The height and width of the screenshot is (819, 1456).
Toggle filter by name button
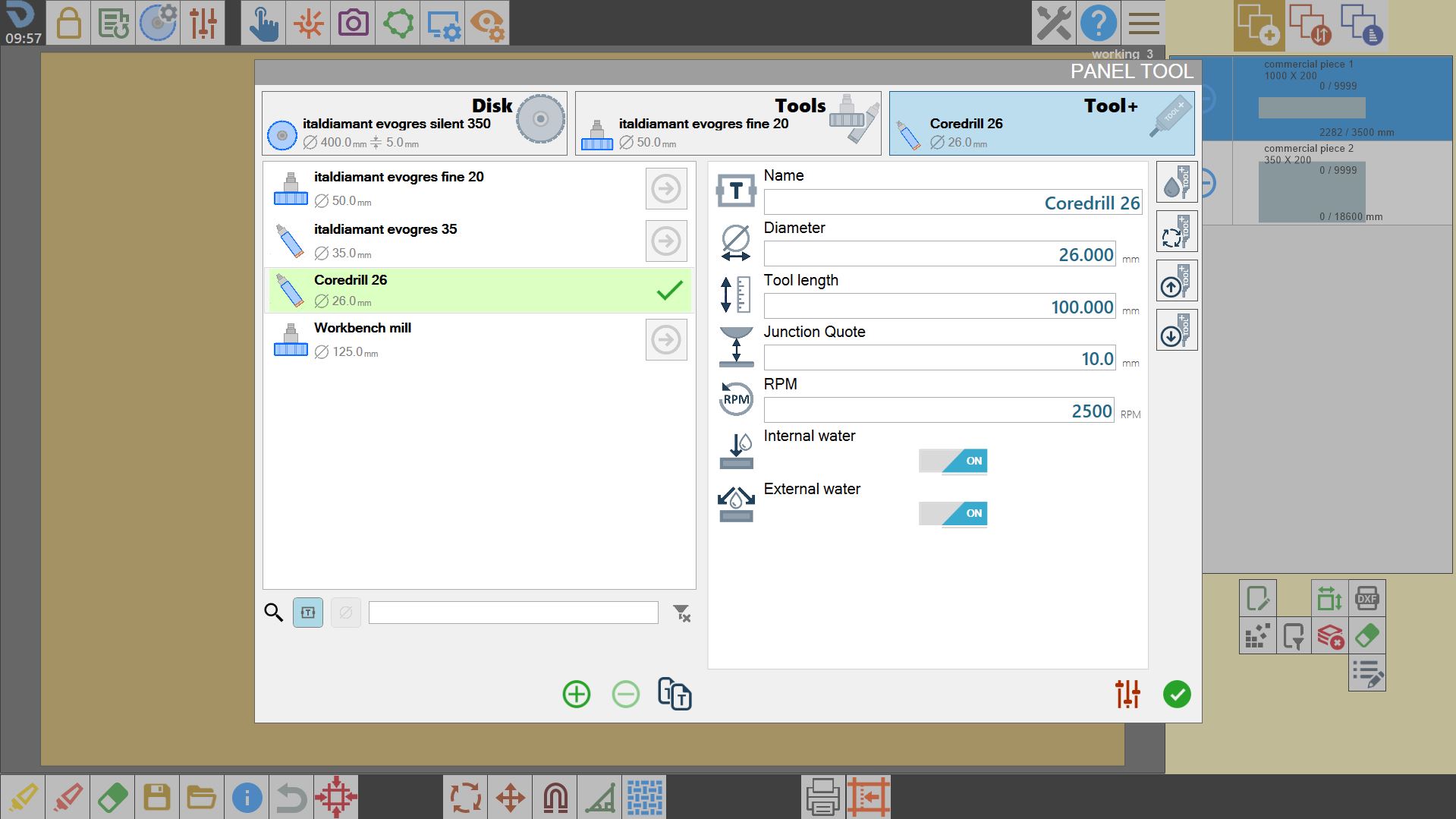pyautogui.click(x=308, y=613)
